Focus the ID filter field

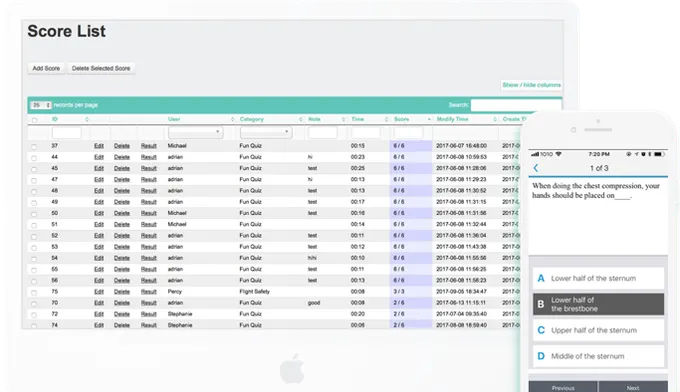pyautogui.click(x=66, y=133)
